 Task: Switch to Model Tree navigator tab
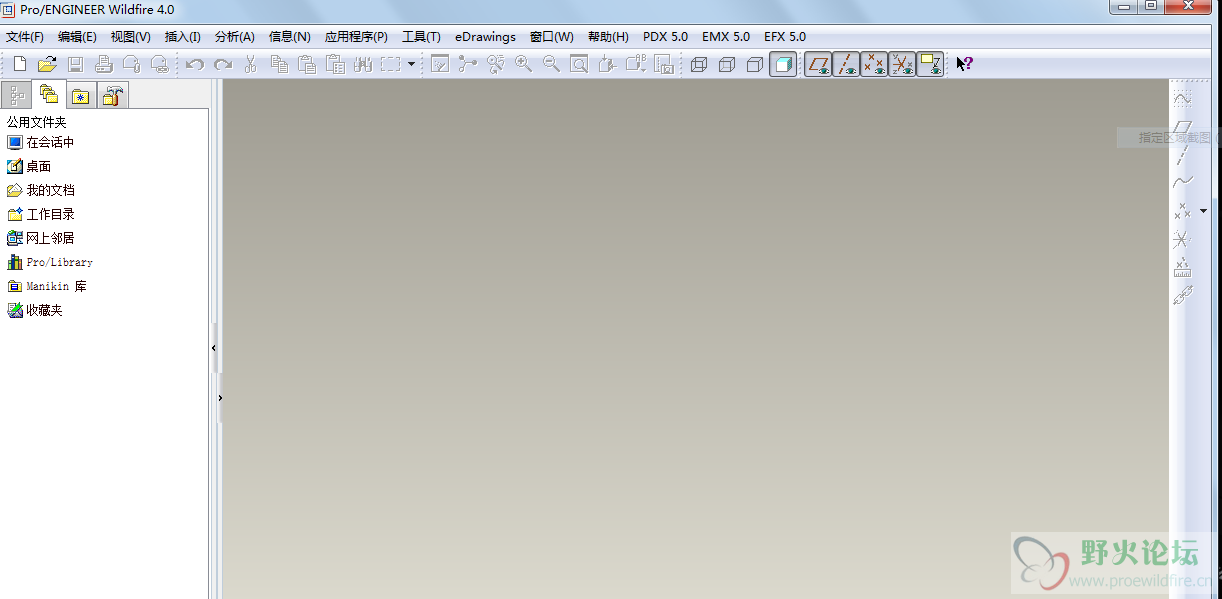coord(16,95)
